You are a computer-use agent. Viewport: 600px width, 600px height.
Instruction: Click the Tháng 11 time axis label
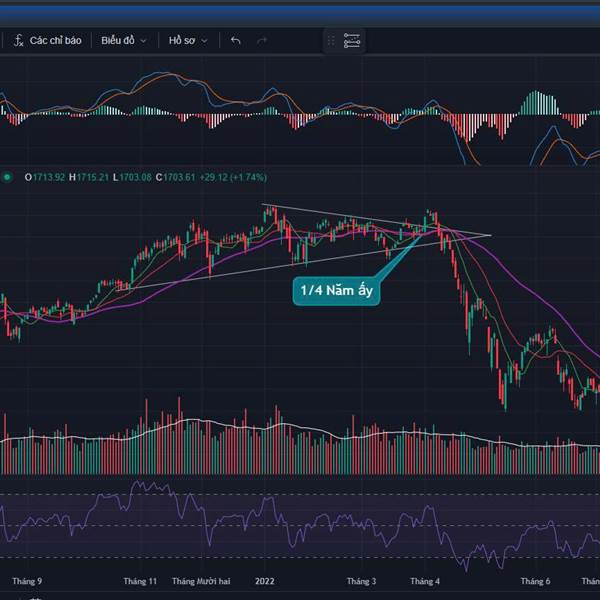[x=140, y=581]
